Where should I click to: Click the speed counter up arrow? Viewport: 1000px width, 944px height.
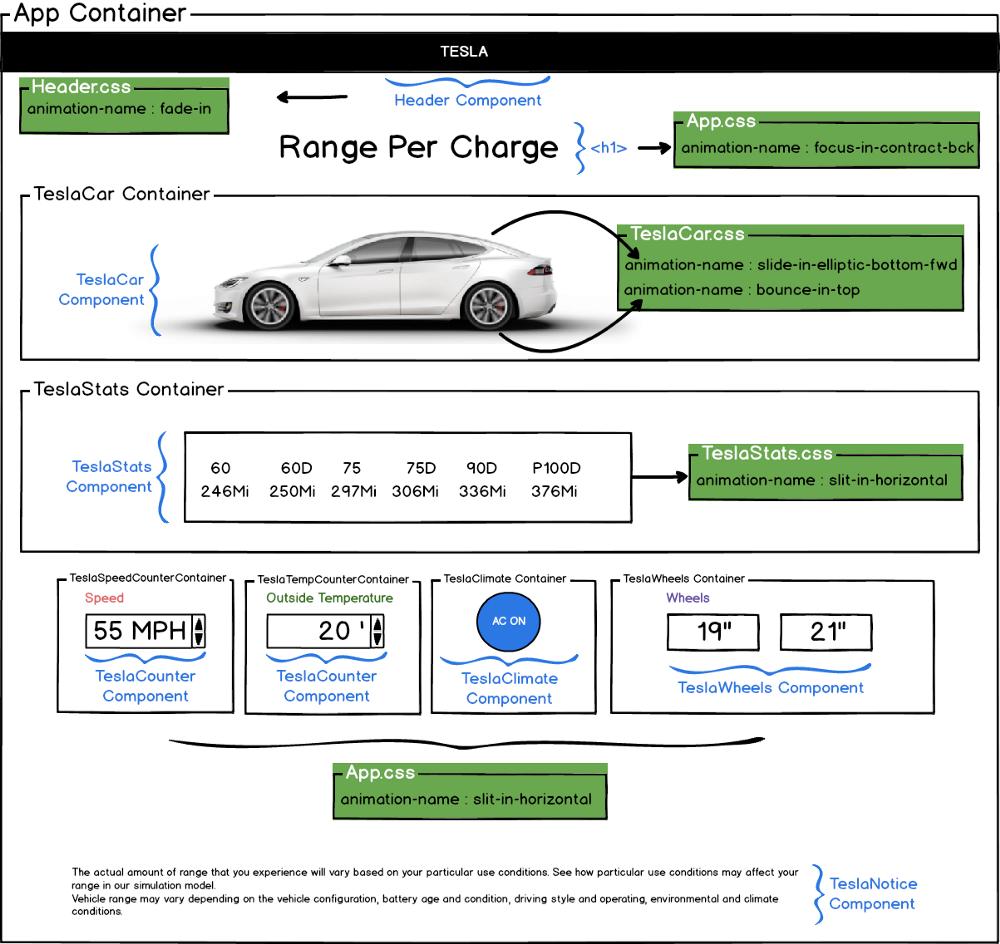[x=198, y=624]
